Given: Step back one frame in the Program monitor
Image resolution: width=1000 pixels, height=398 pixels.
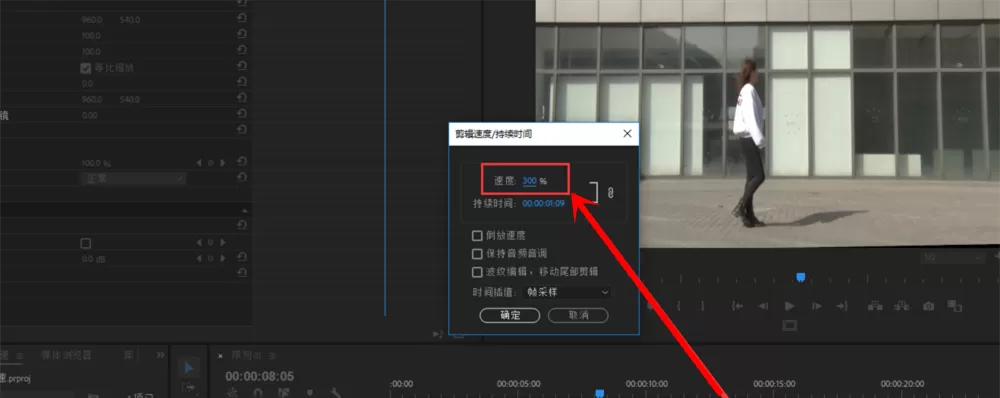Looking at the screenshot, I should [763, 306].
